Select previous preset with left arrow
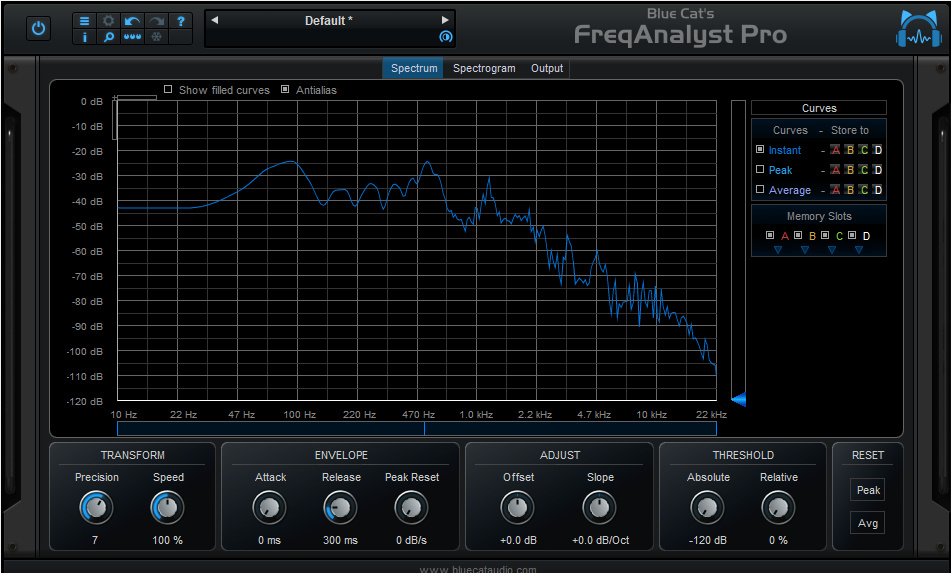 [x=215, y=20]
